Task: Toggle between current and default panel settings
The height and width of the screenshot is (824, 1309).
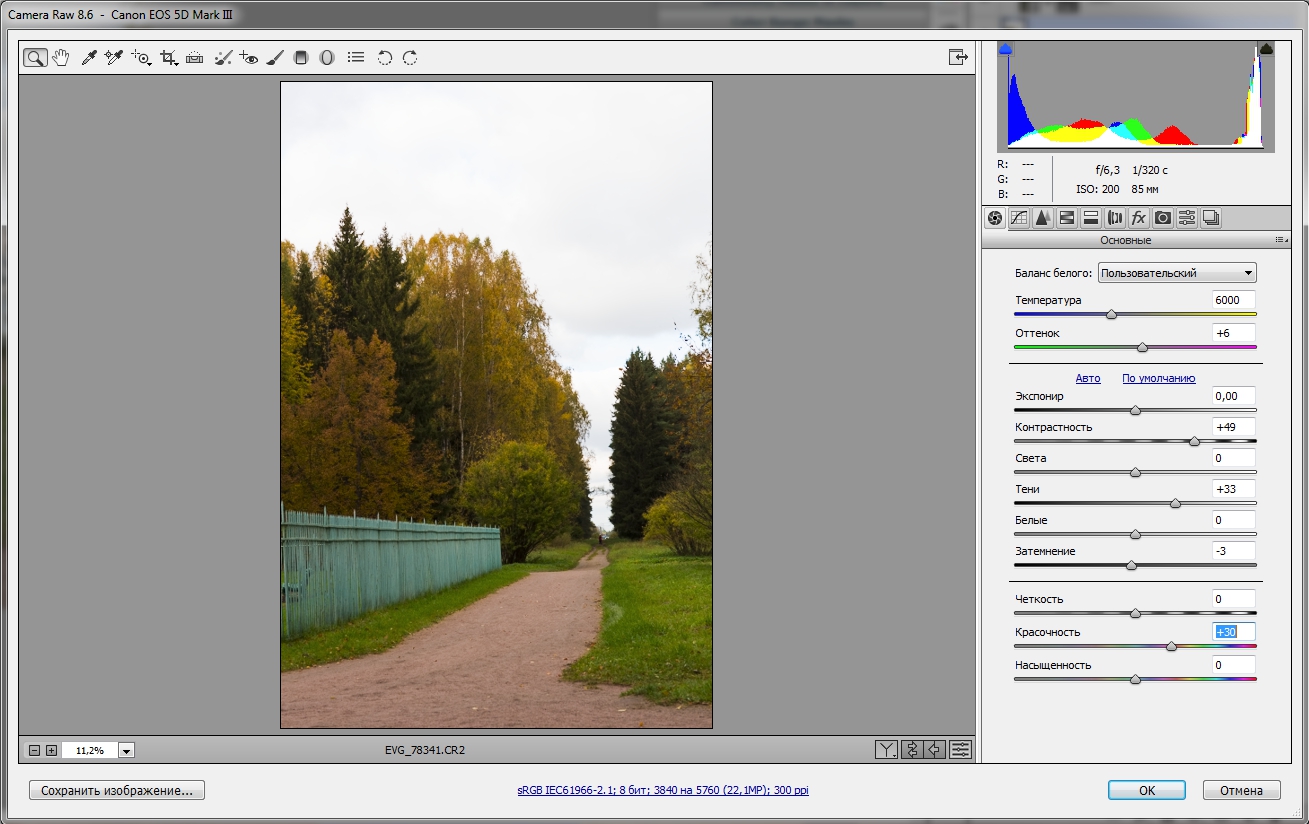Action: tap(960, 749)
